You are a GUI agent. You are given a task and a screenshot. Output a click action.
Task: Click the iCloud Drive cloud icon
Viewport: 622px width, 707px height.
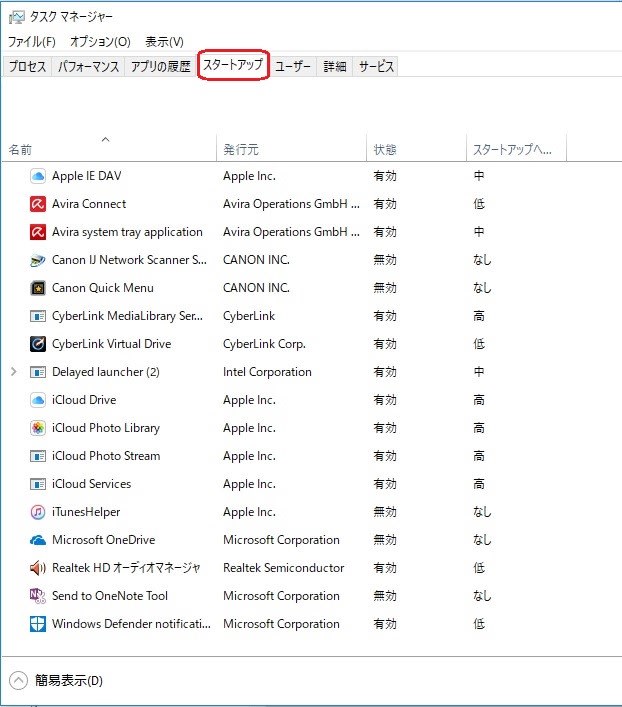pyautogui.click(x=38, y=400)
